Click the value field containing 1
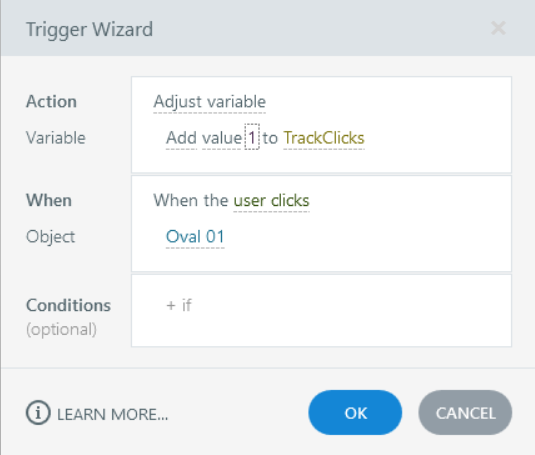This screenshot has width=535, height=455. pos(252,137)
